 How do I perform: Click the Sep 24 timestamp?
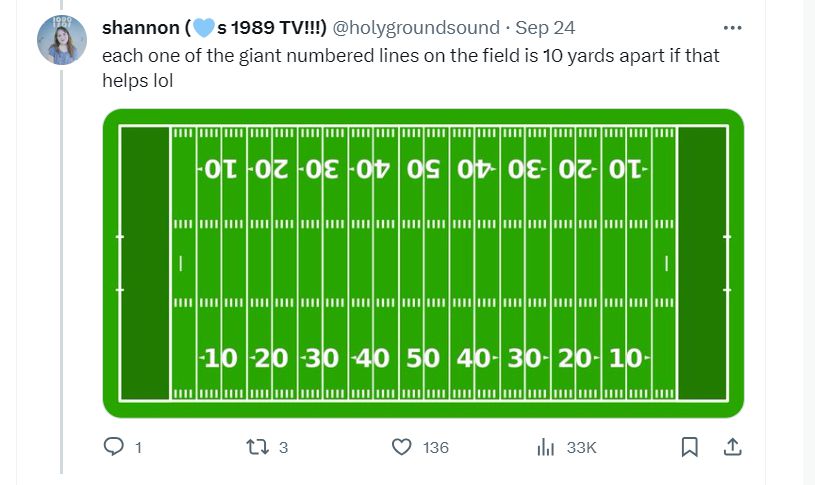tap(545, 28)
